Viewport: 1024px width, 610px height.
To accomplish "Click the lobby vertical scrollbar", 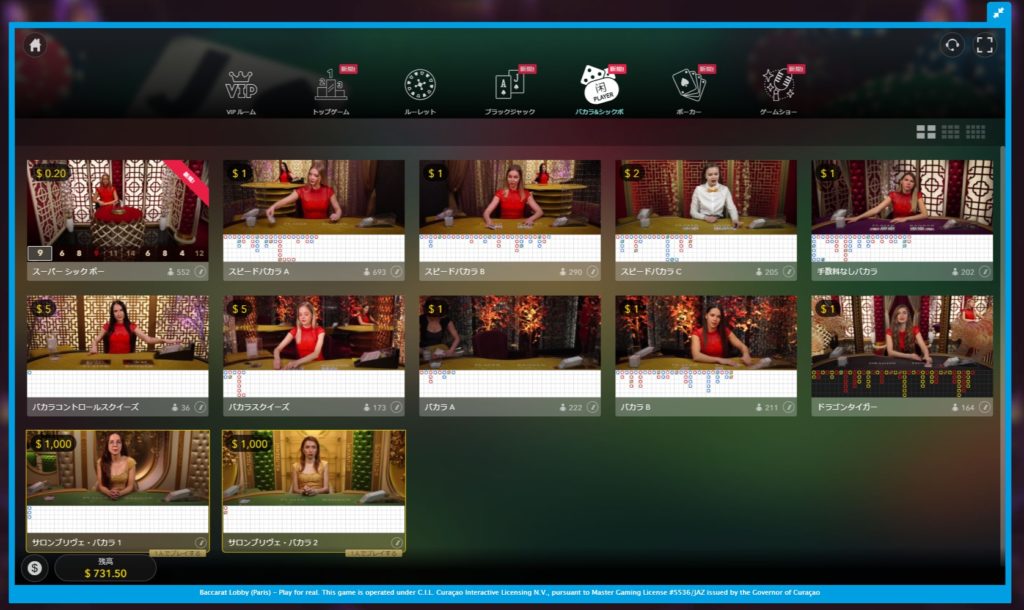I will [1002, 300].
